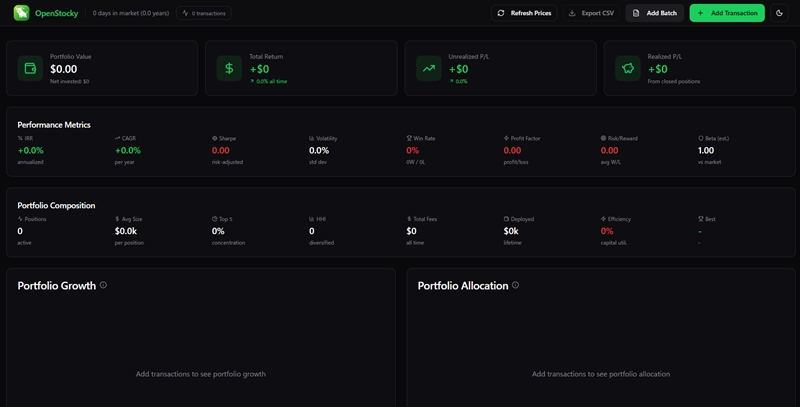Click the 0 transactions badge

point(204,13)
